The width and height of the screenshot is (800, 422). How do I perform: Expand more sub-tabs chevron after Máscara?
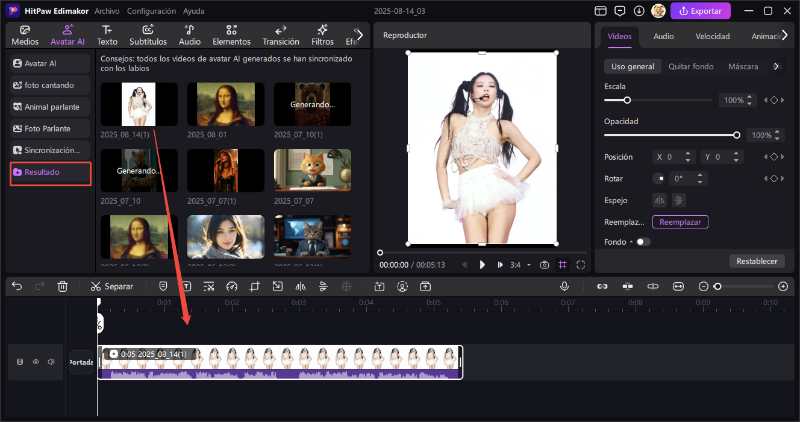(x=777, y=66)
